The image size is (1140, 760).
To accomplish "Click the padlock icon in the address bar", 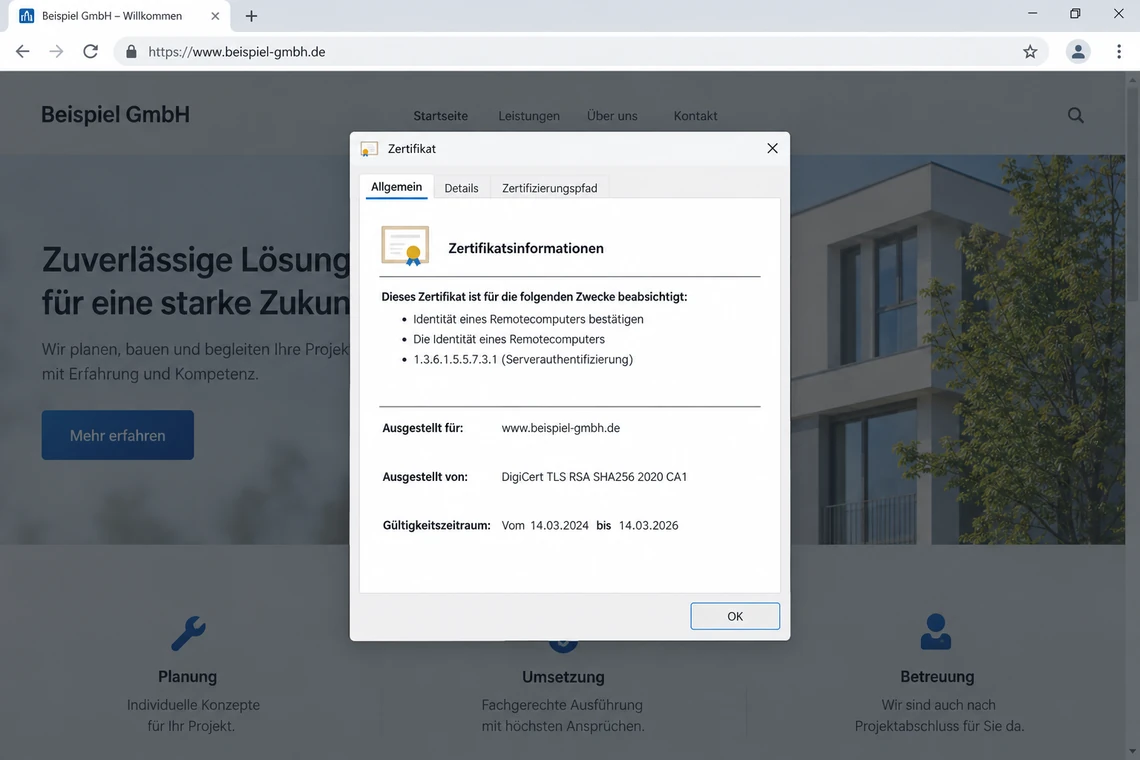I will pyautogui.click(x=131, y=52).
